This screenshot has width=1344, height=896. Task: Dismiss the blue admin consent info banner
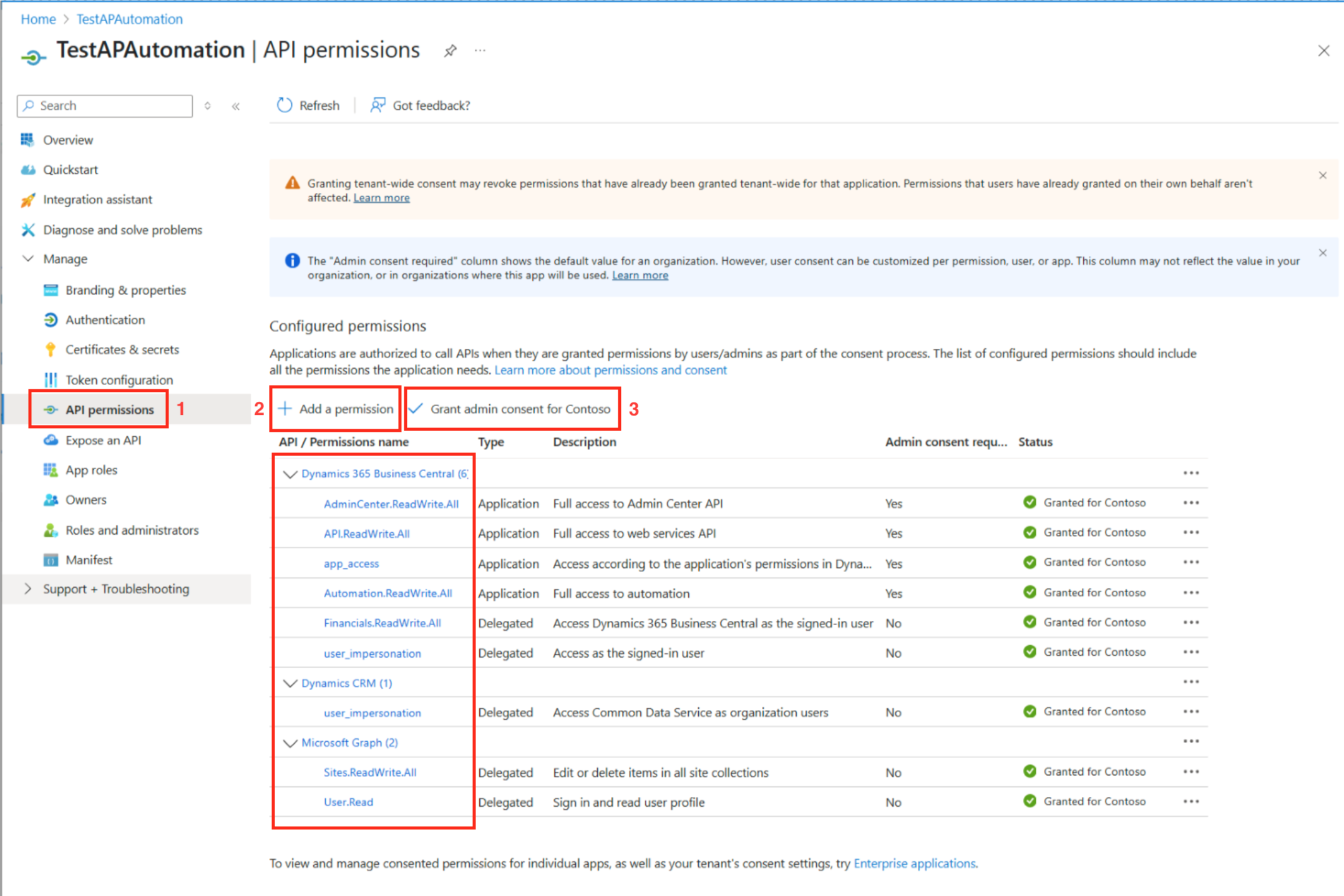(x=1322, y=253)
